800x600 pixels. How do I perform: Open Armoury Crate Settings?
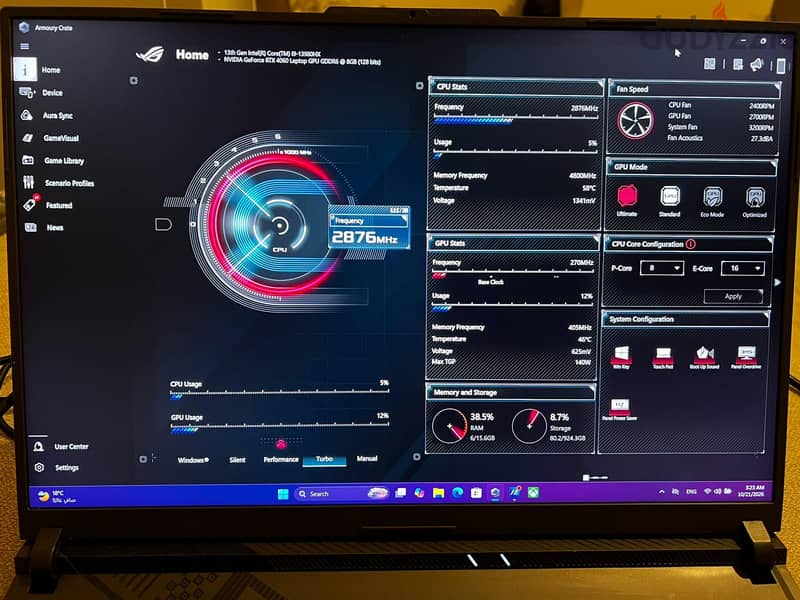coord(56,467)
